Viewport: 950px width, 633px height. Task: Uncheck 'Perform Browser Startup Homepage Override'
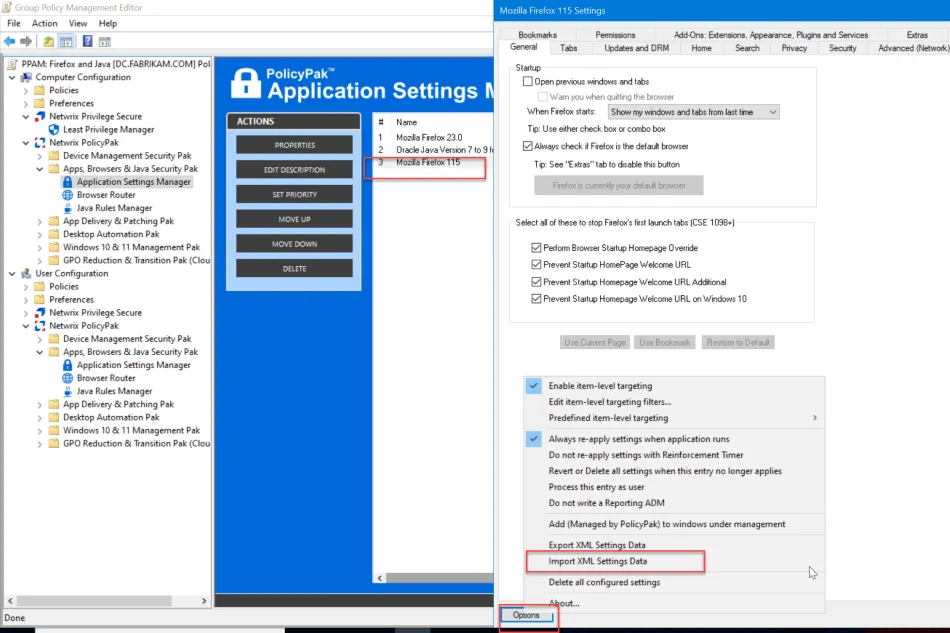[536, 248]
